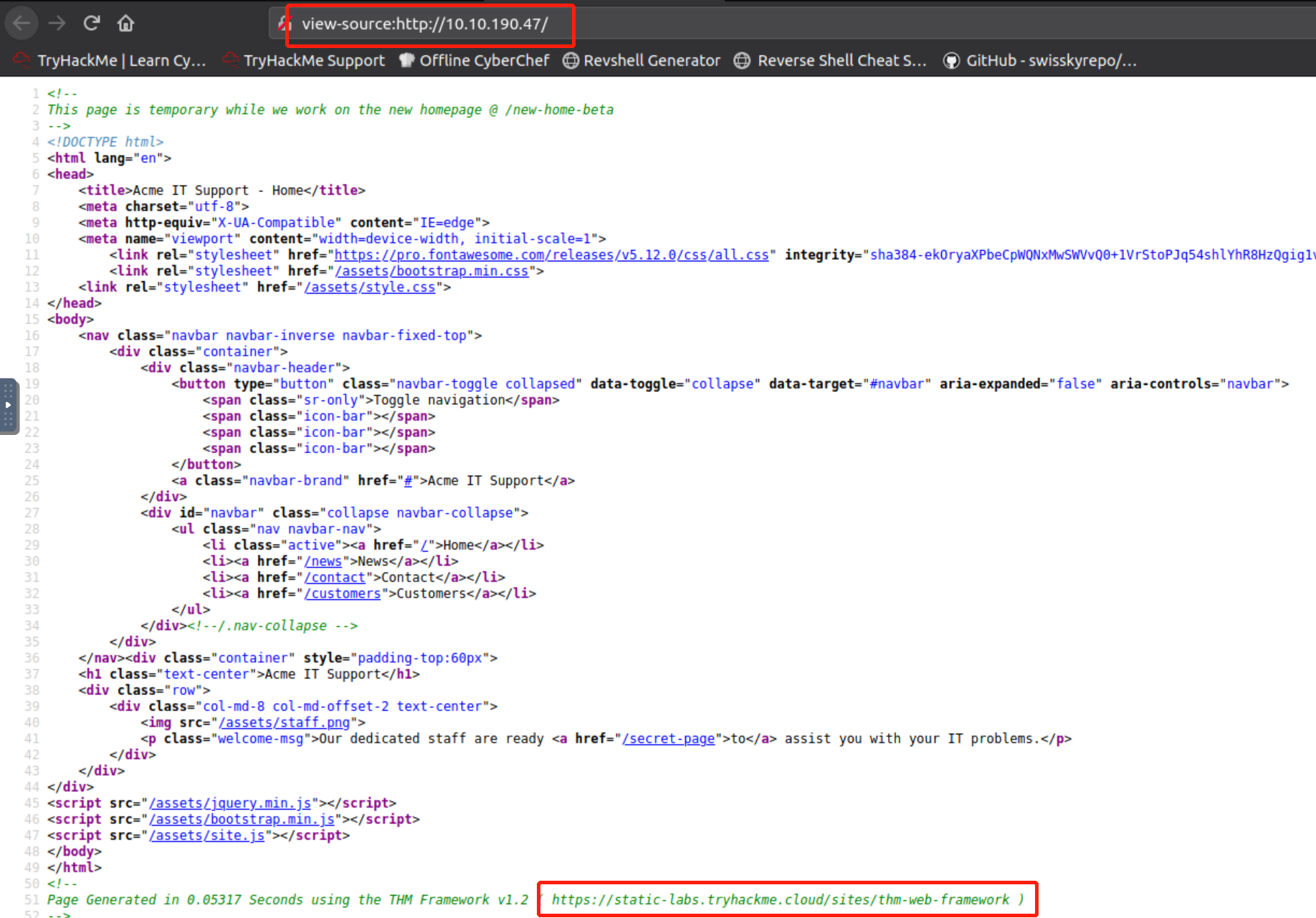Click the view-source URL address field
This screenshot has width=1316, height=918.
(x=424, y=24)
